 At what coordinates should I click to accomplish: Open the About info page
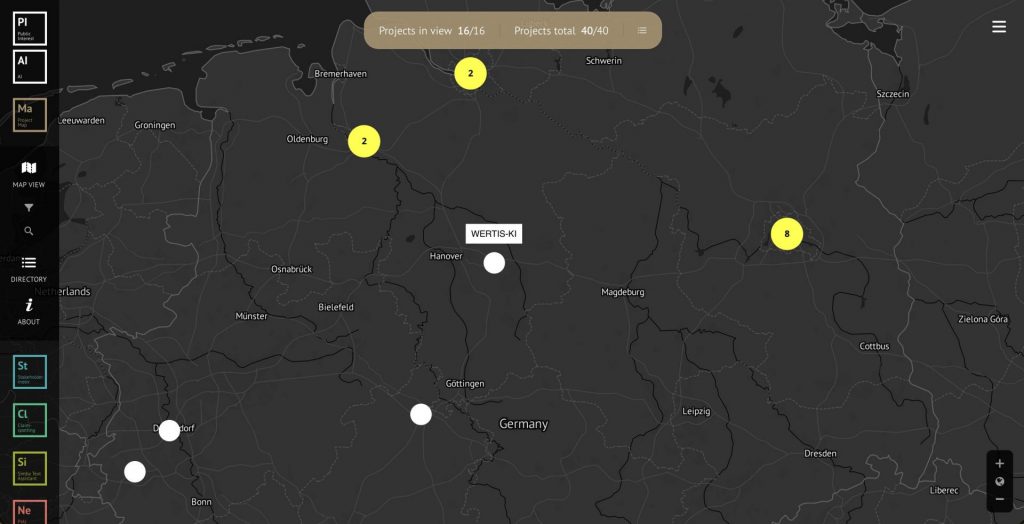pos(29,306)
